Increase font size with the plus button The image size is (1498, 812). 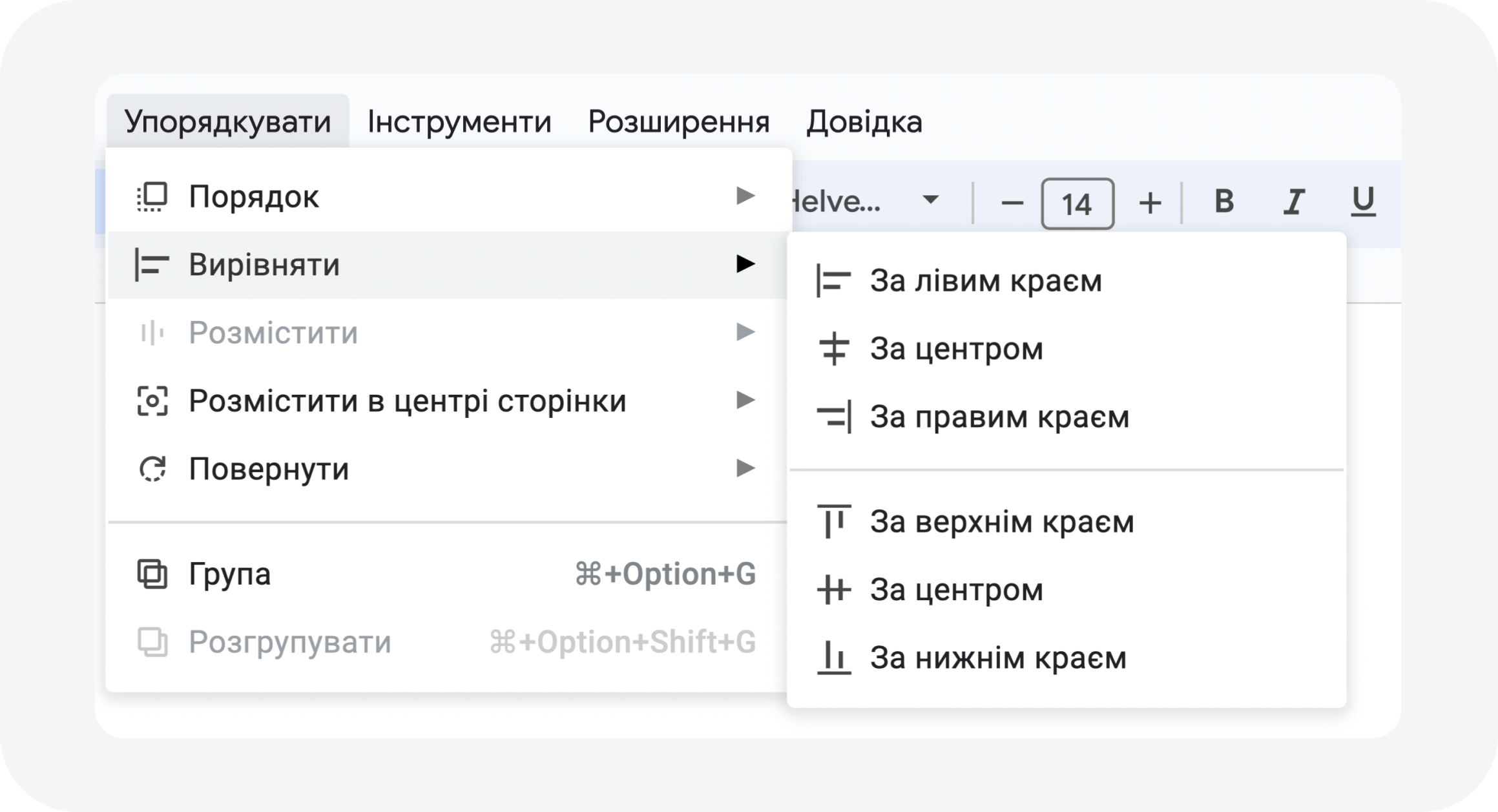1150,203
